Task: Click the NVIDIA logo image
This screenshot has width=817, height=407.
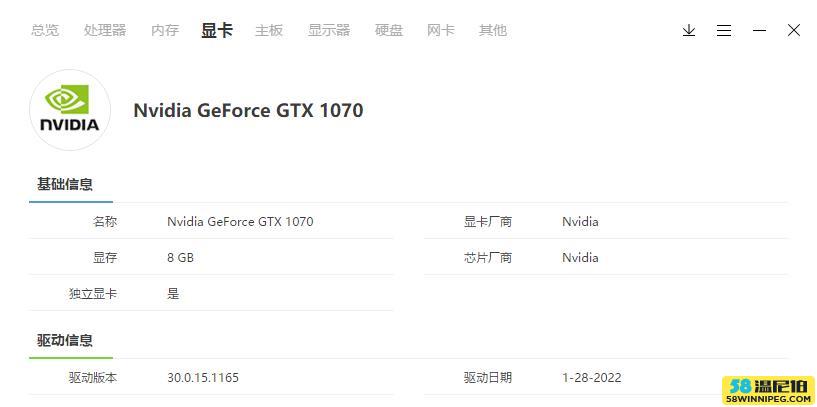Action: pos(70,110)
